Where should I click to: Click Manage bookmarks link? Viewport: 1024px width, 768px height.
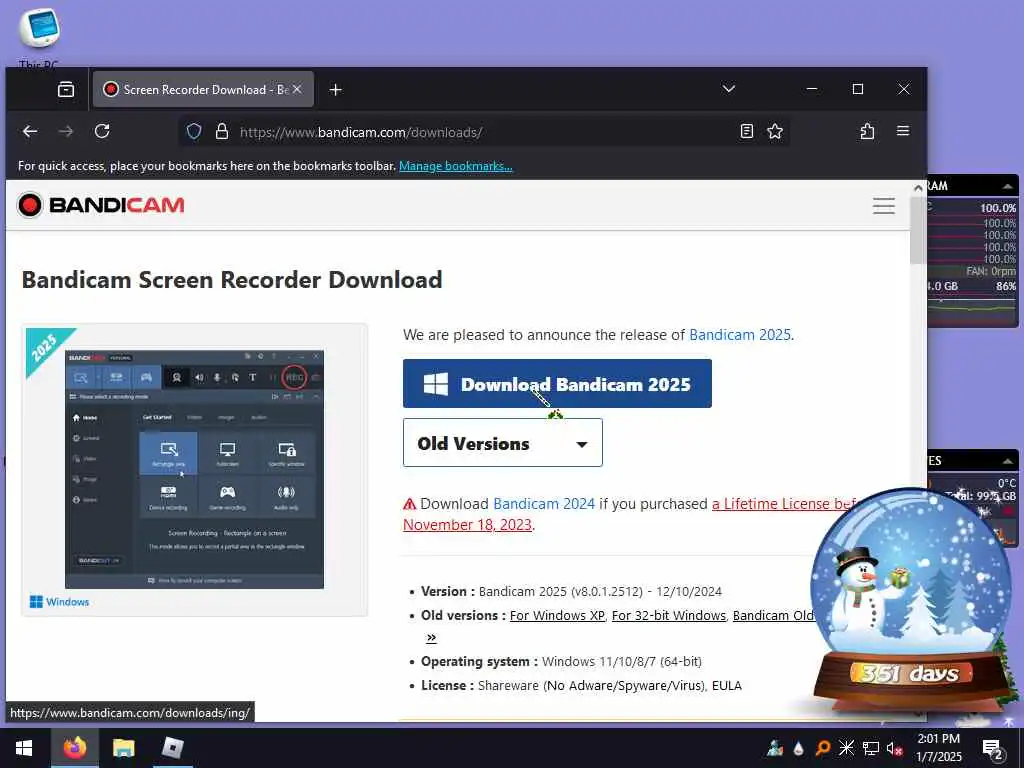click(x=456, y=166)
